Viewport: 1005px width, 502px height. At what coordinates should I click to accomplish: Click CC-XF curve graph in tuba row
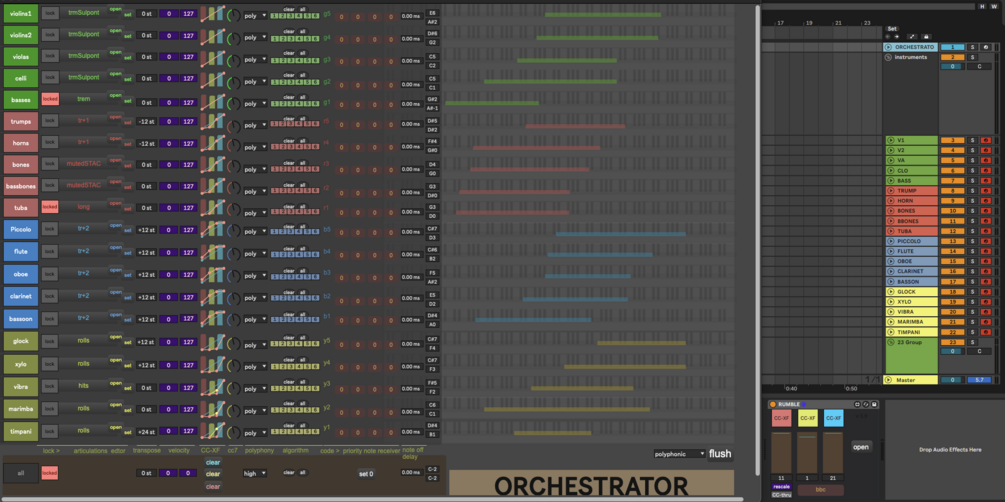[x=212, y=208]
